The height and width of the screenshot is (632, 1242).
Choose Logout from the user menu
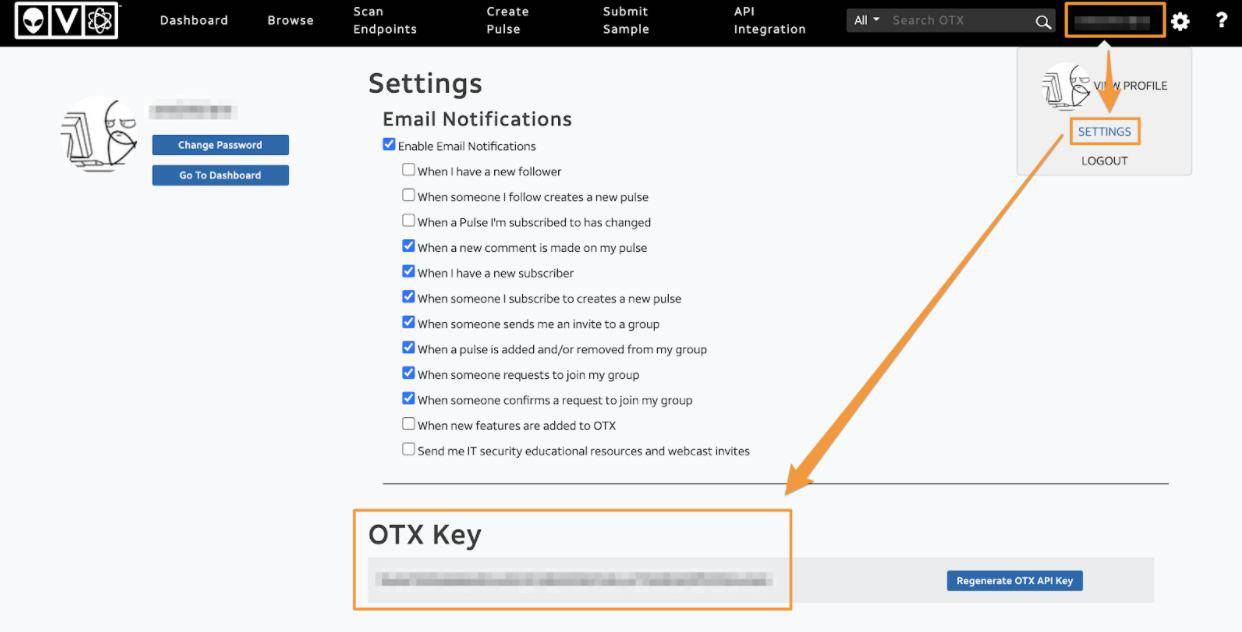tap(1104, 161)
